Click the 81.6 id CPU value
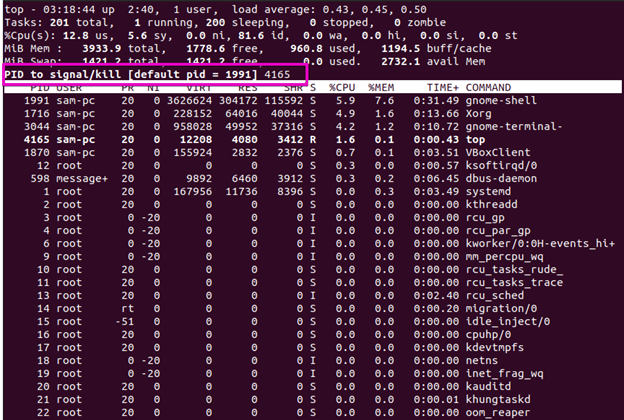624x420 pixels. tap(251, 36)
